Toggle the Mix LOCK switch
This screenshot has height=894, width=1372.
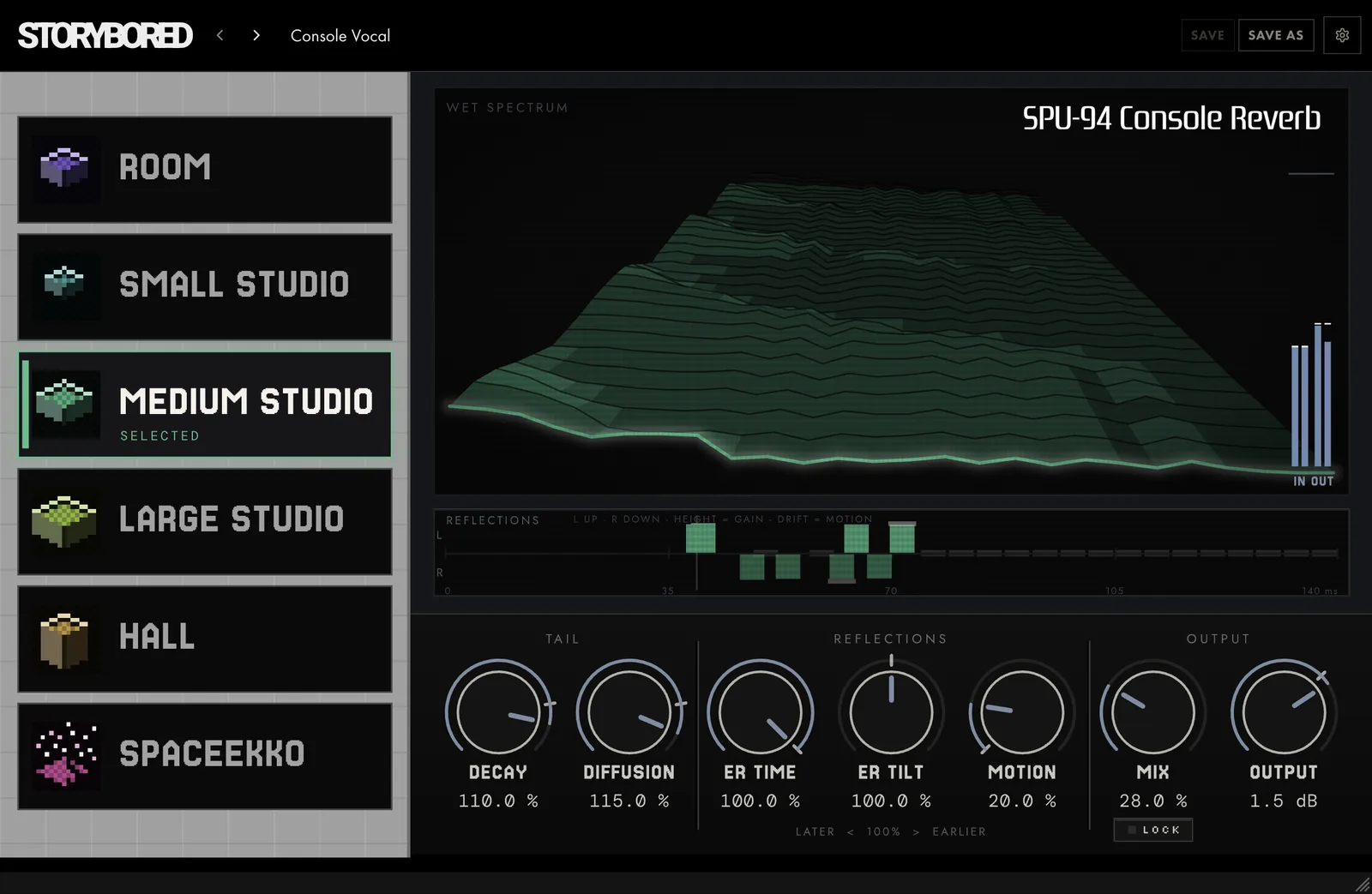click(1152, 830)
